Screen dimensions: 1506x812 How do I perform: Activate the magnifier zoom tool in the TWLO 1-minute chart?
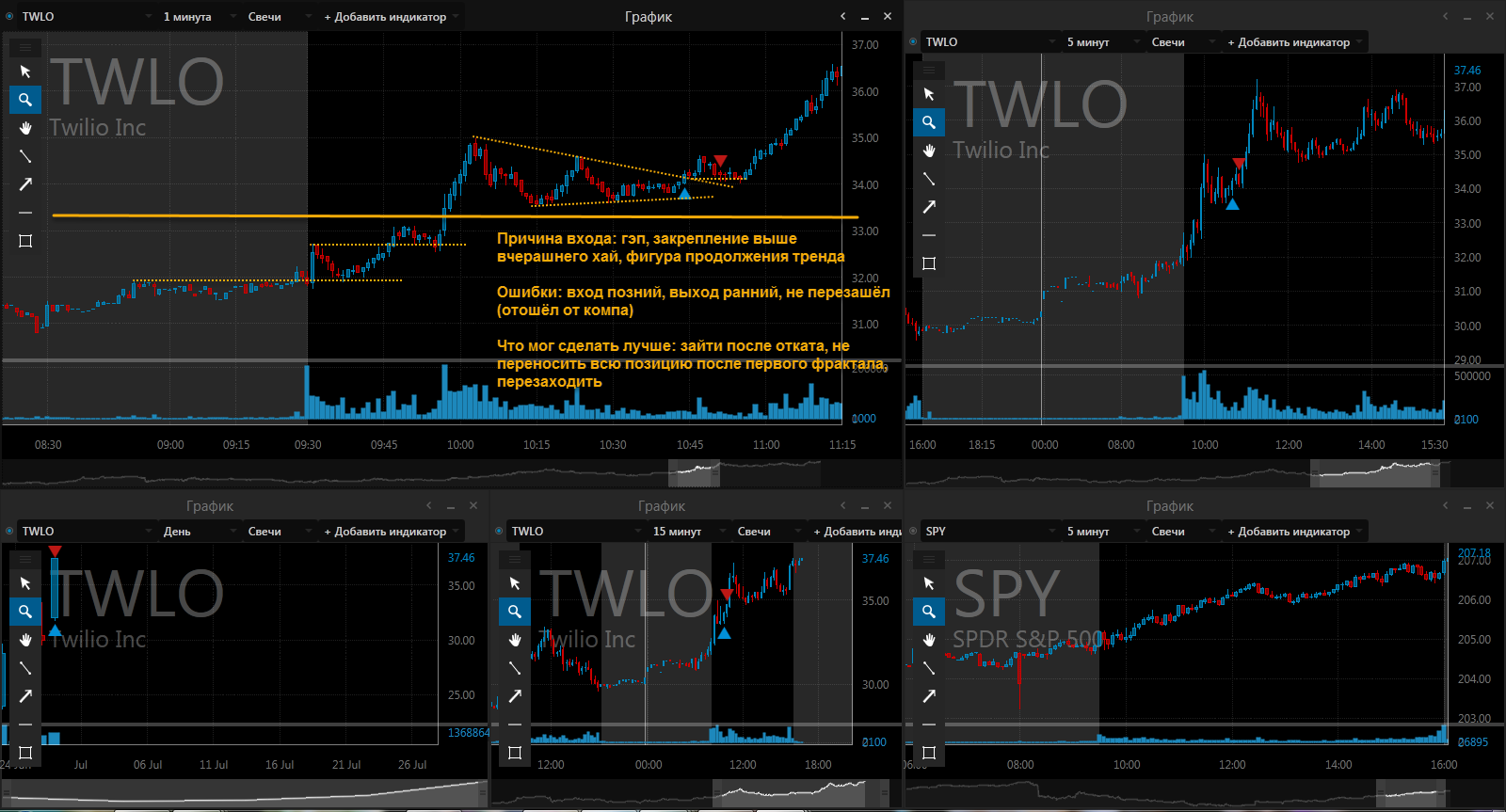25,100
